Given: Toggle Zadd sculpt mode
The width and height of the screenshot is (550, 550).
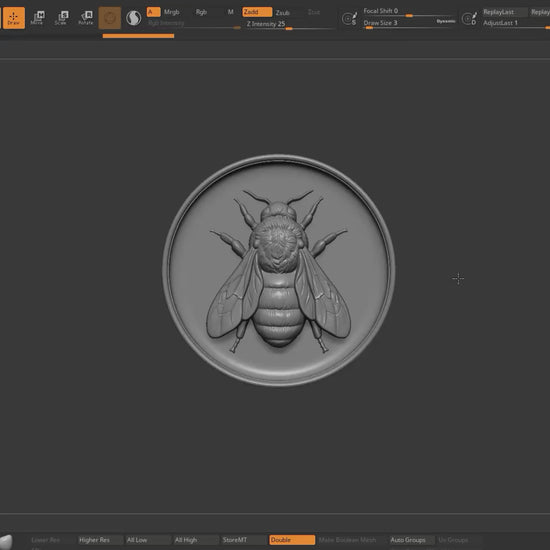Looking at the screenshot, I should pyautogui.click(x=257, y=12).
